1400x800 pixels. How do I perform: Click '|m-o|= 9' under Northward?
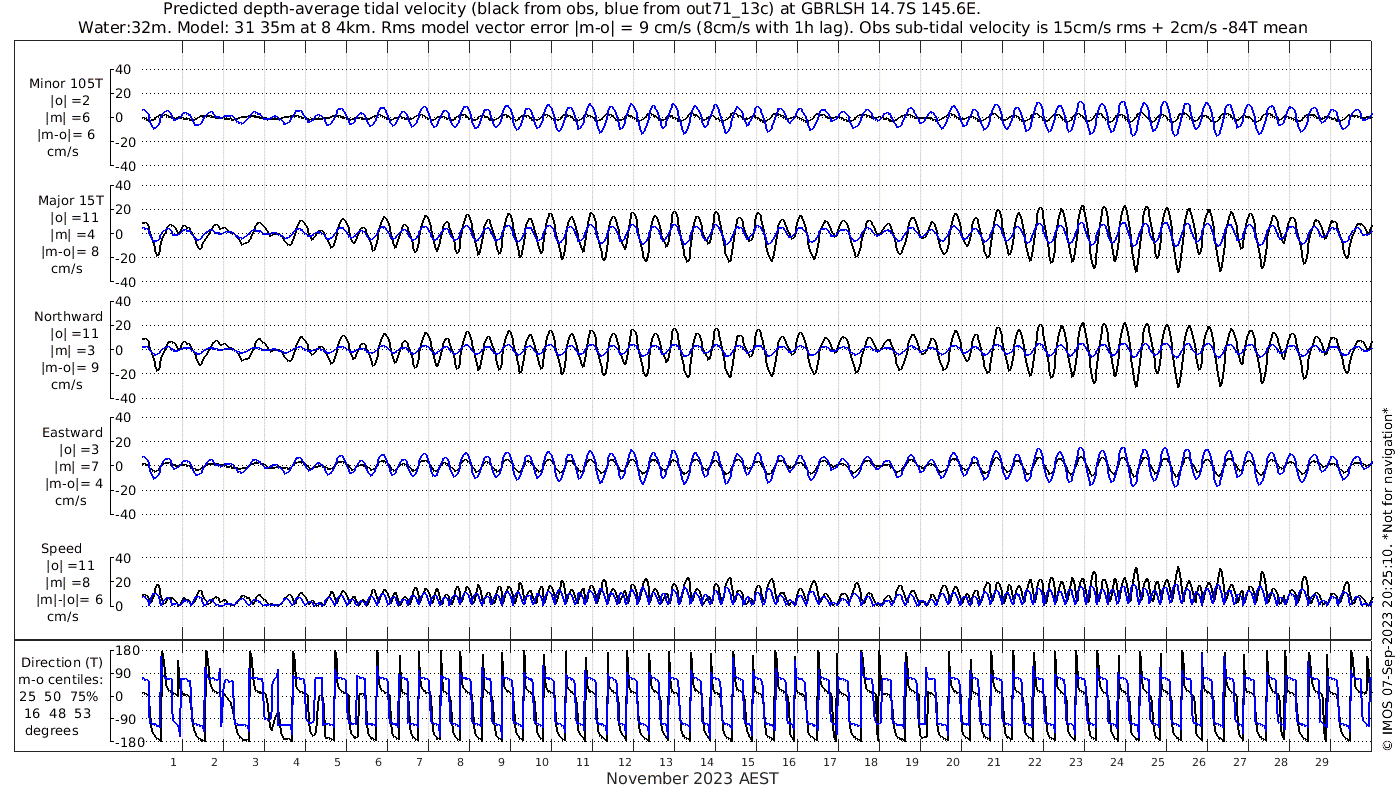click(x=69, y=367)
